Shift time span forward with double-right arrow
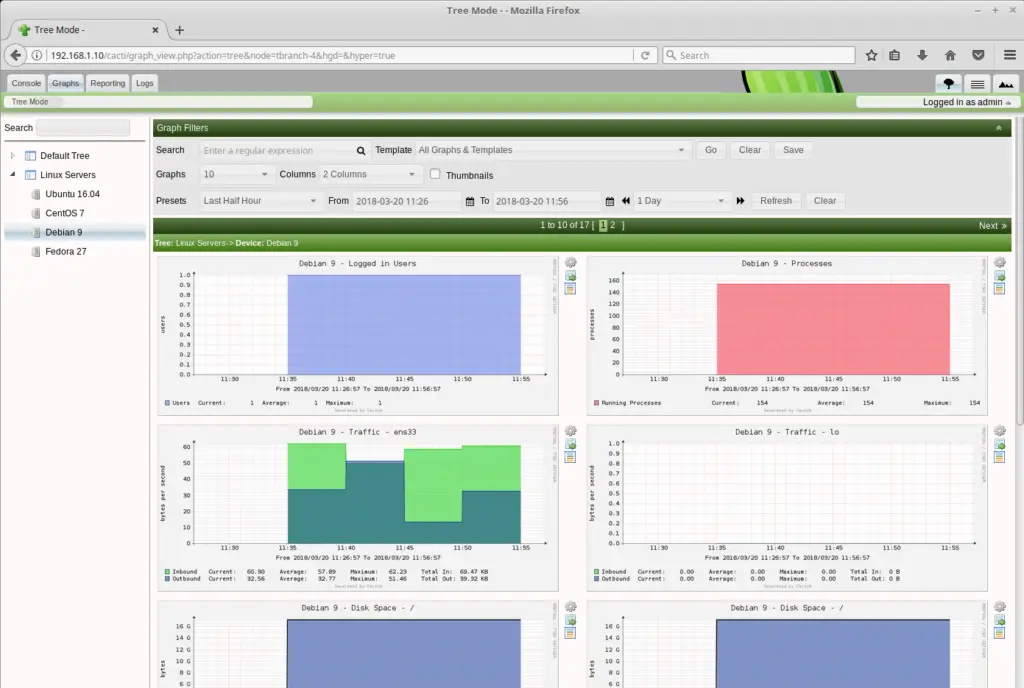 [x=740, y=201]
